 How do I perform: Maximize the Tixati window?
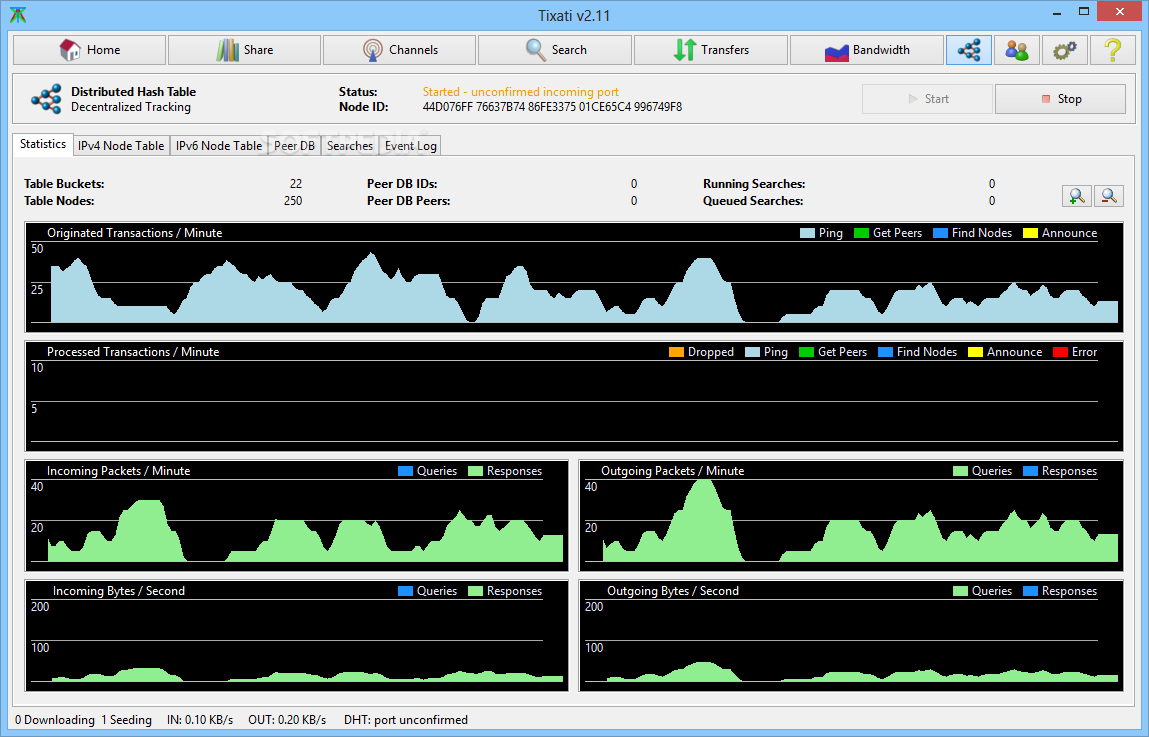coord(1084,12)
